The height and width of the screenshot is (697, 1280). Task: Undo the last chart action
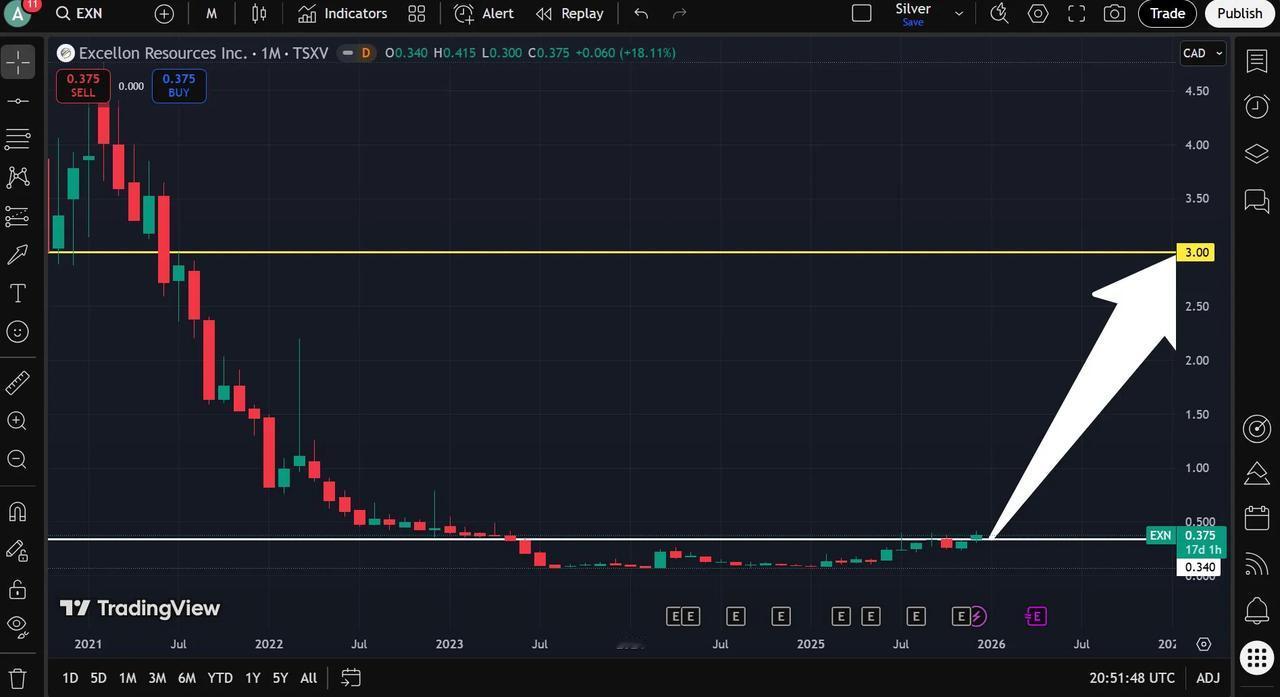point(641,13)
